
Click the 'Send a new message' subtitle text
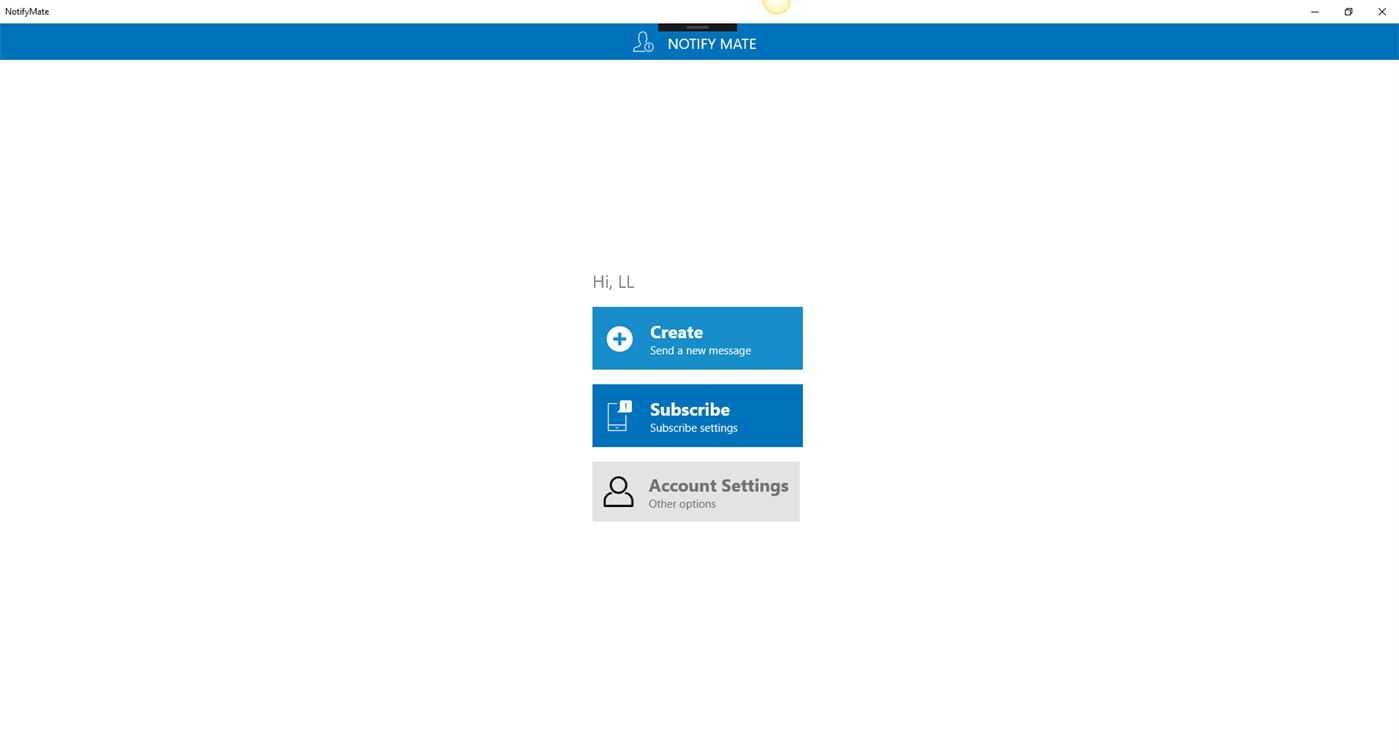coord(699,350)
